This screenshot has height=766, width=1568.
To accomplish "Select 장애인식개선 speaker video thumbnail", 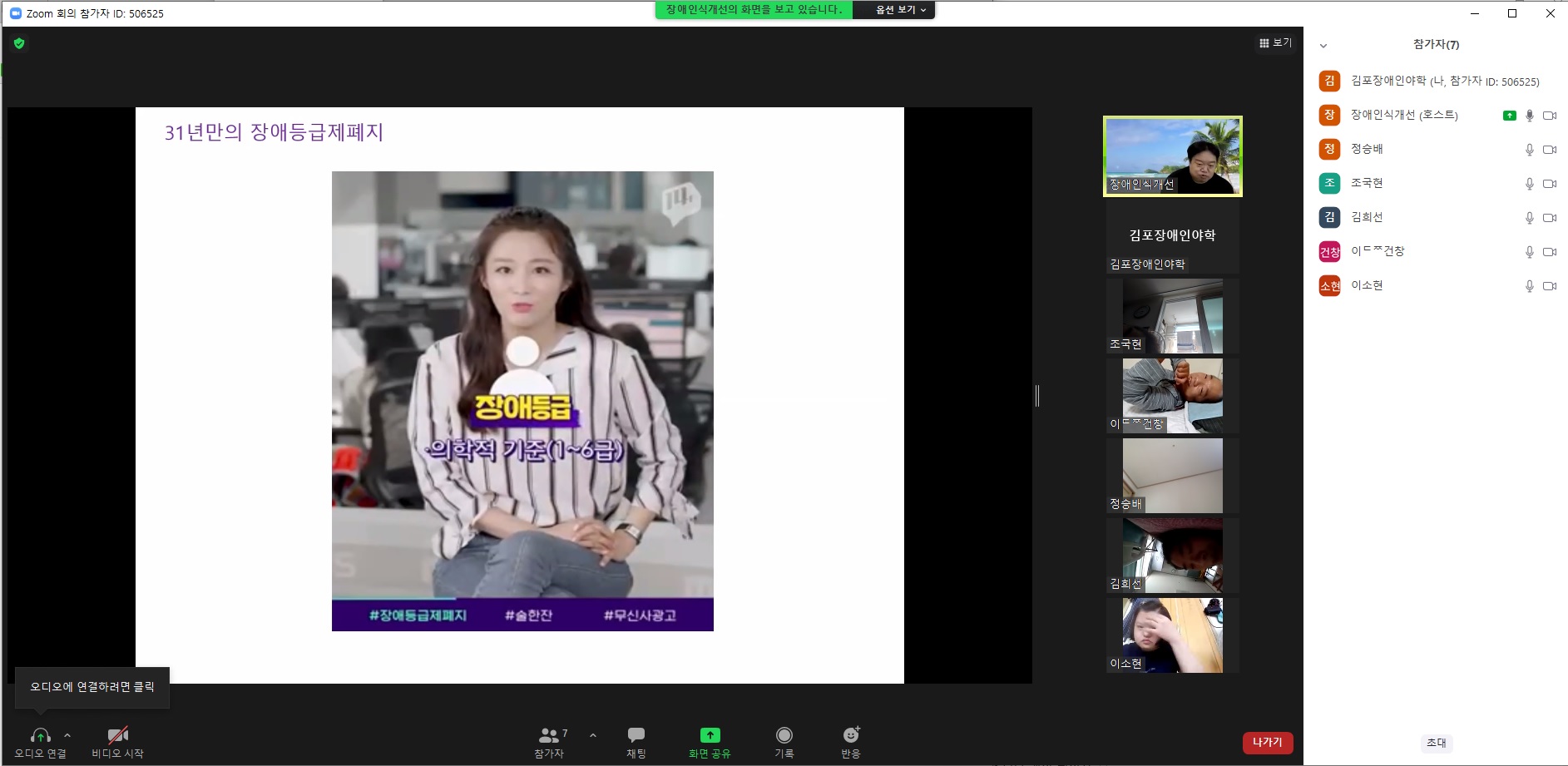I will [x=1173, y=156].
